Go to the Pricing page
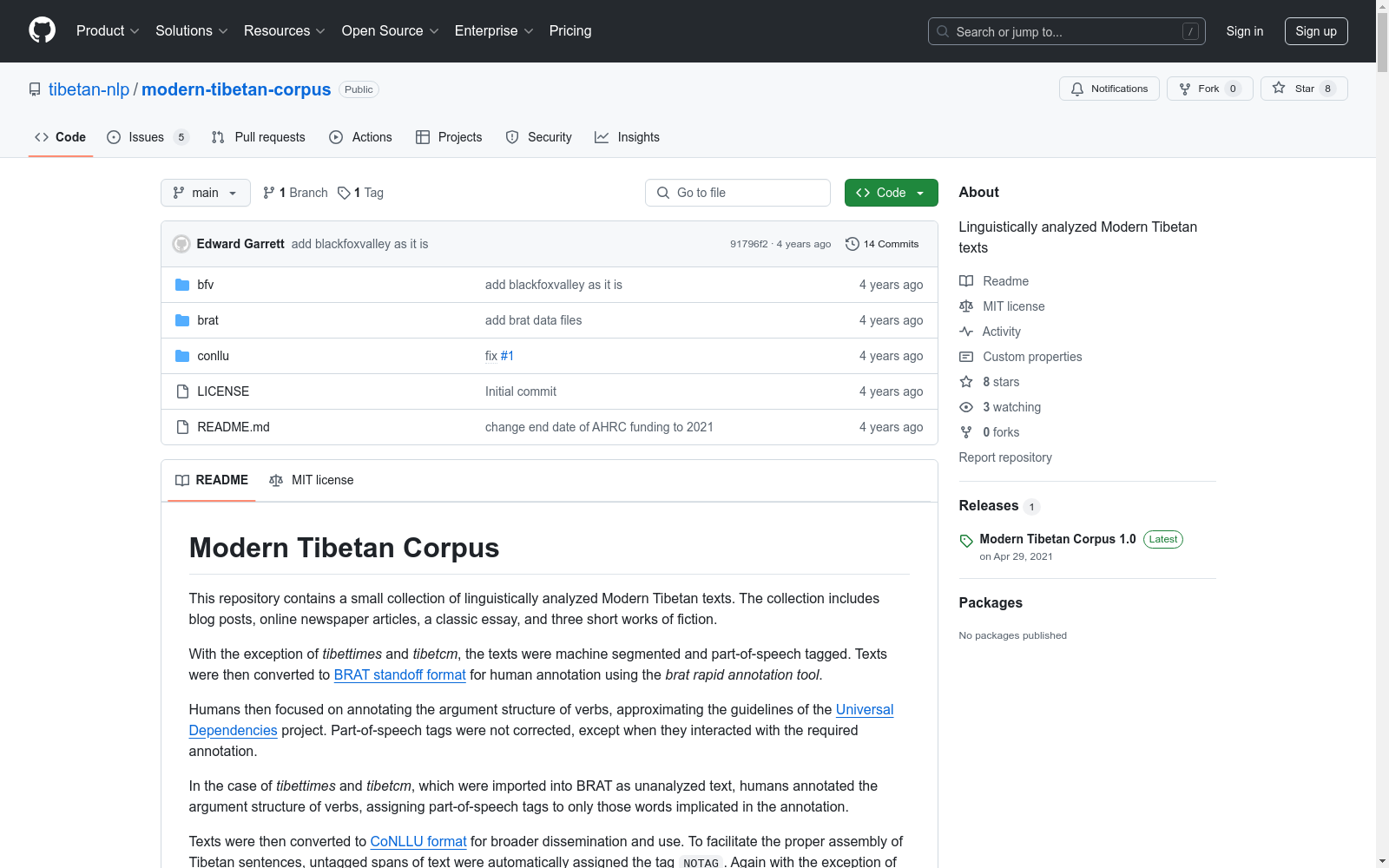This screenshot has height=868, width=1389. pos(570,30)
